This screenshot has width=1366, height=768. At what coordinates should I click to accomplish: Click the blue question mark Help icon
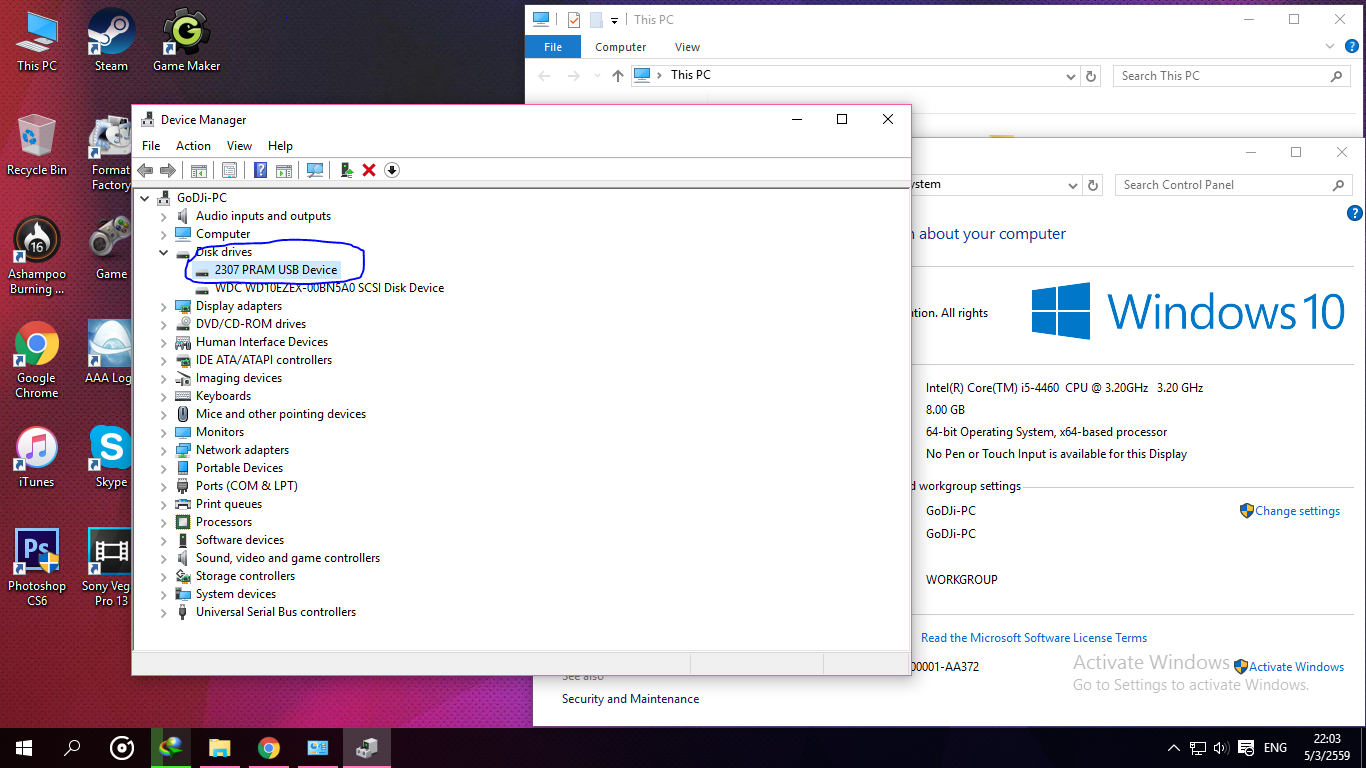click(260, 170)
